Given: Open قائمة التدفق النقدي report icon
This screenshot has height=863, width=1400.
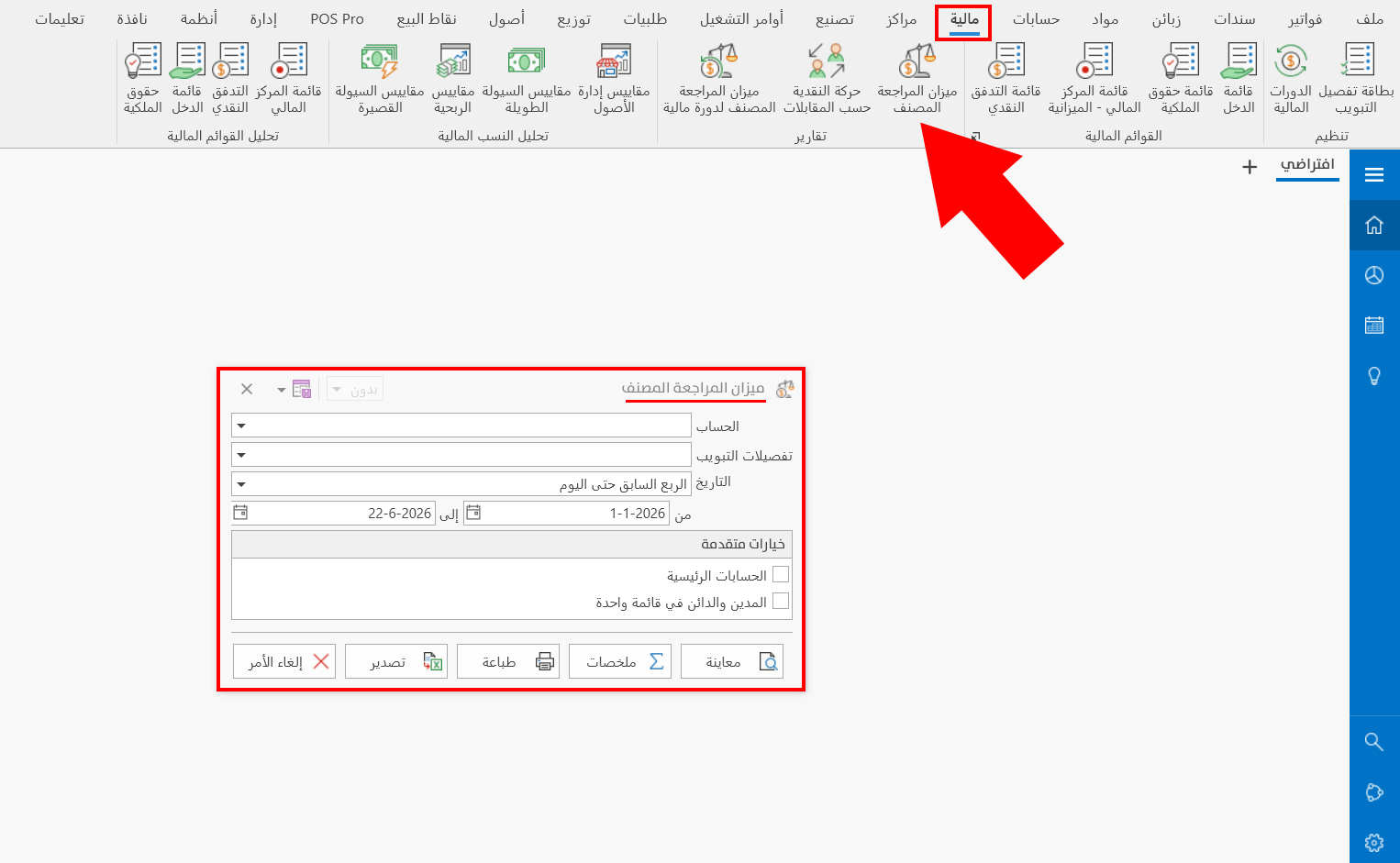Looking at the screenshot, I should tap(1006, 79).
